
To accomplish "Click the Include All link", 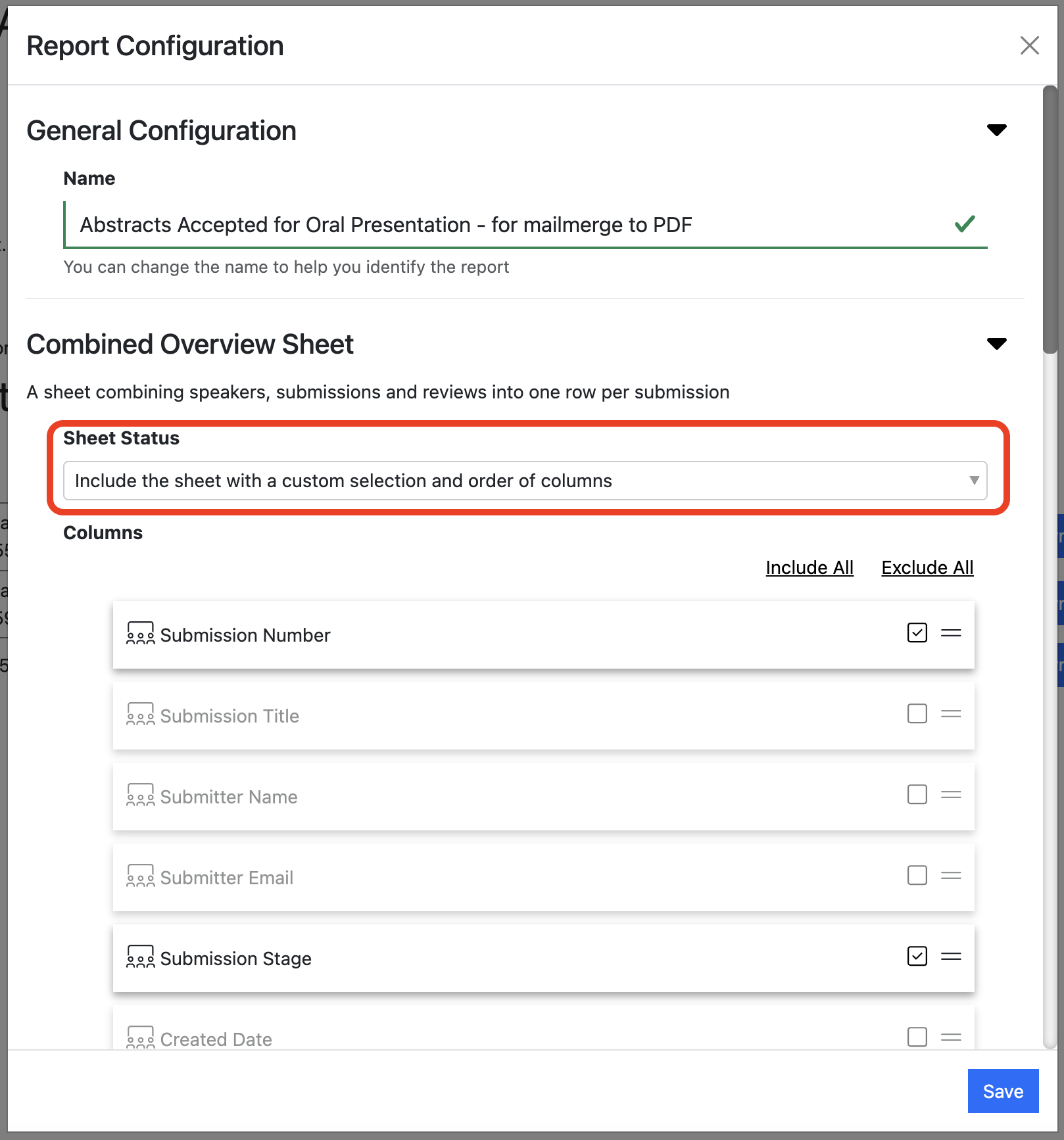I will [x=809, y=567].
